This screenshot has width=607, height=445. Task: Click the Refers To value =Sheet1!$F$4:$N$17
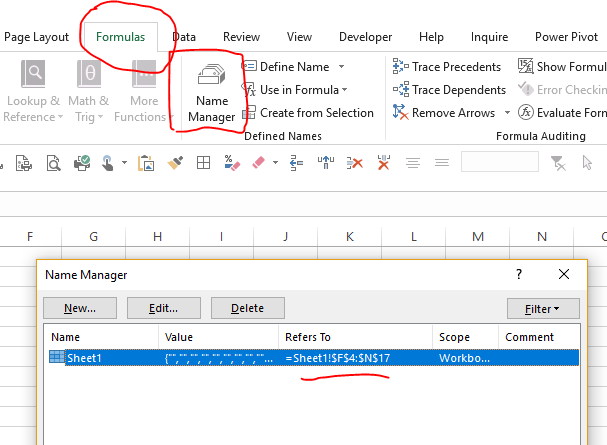pos(338,358)
